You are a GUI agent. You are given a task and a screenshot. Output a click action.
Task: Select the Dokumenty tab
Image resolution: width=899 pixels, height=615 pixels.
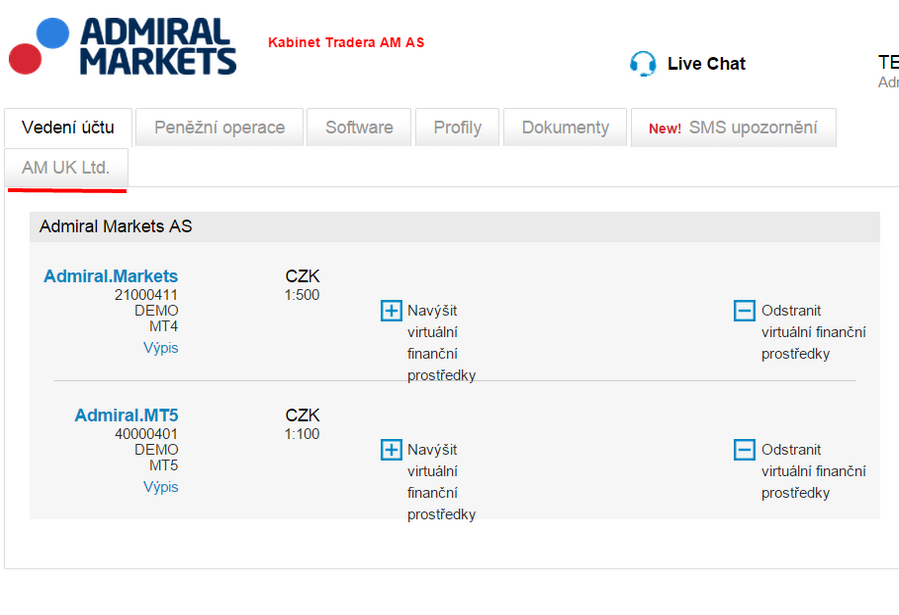(x=565, y=127)
